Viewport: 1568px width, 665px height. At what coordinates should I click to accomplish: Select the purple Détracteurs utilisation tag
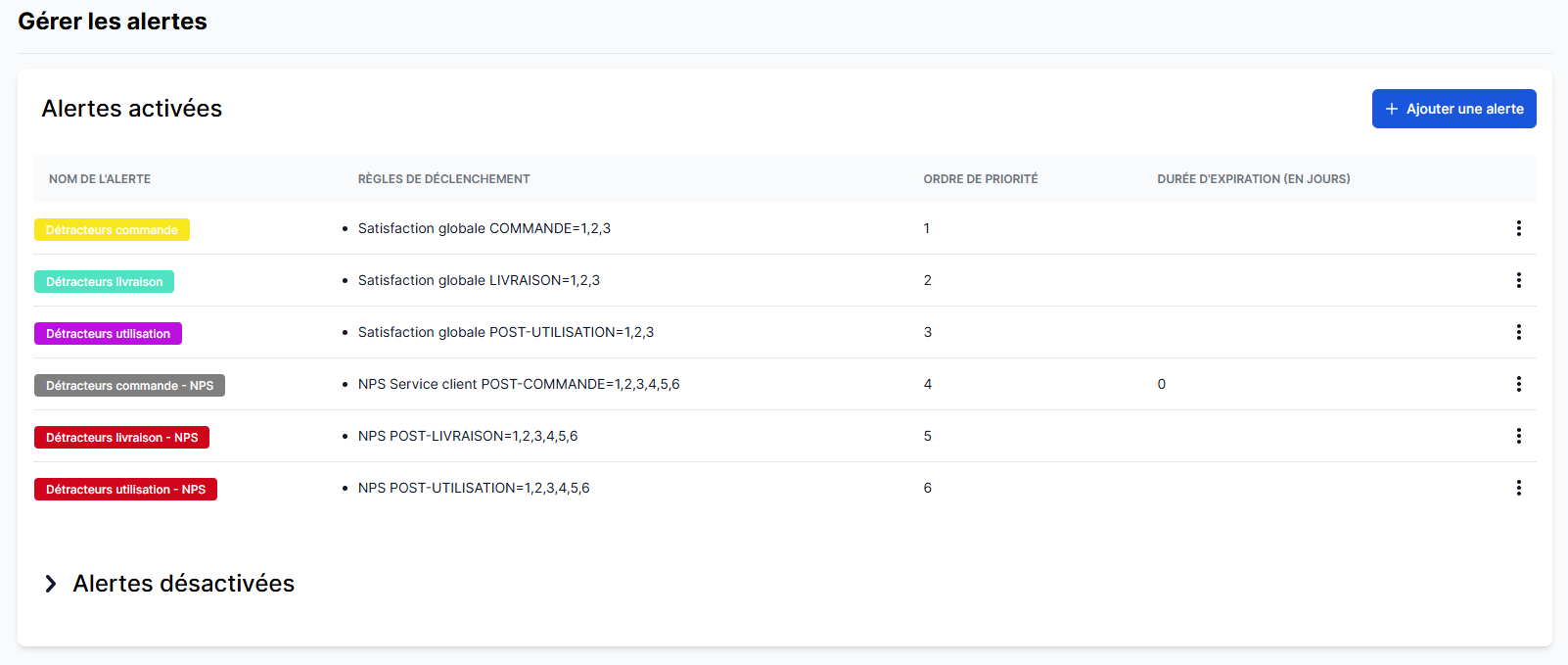click(x=108, y=334)
